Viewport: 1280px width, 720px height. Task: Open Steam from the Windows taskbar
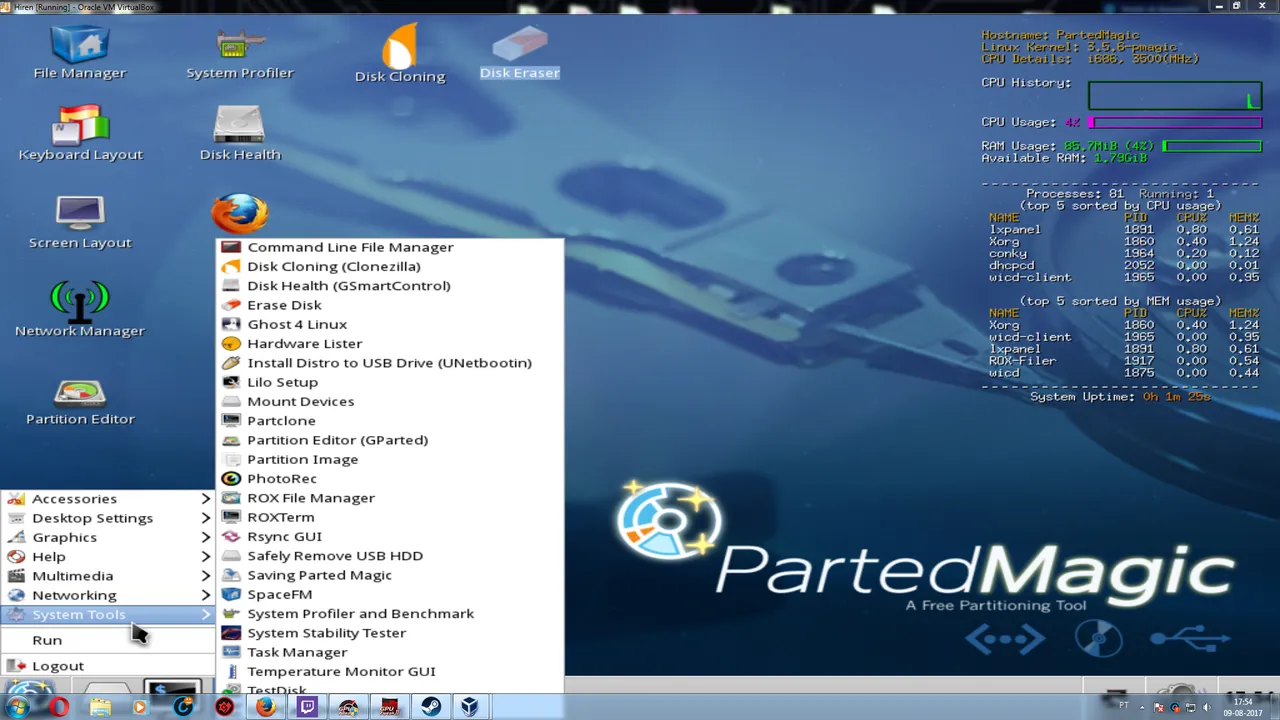click(430, 707)
